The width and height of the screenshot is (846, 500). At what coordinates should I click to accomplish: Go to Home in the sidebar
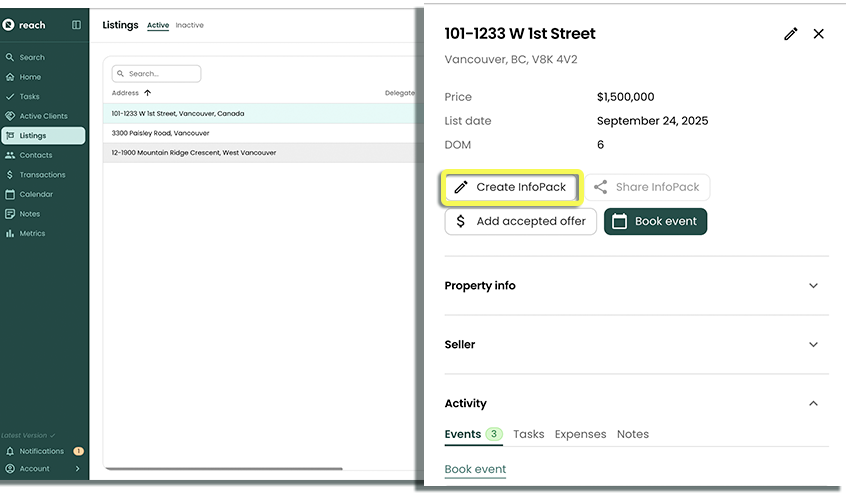coord(30,77)
